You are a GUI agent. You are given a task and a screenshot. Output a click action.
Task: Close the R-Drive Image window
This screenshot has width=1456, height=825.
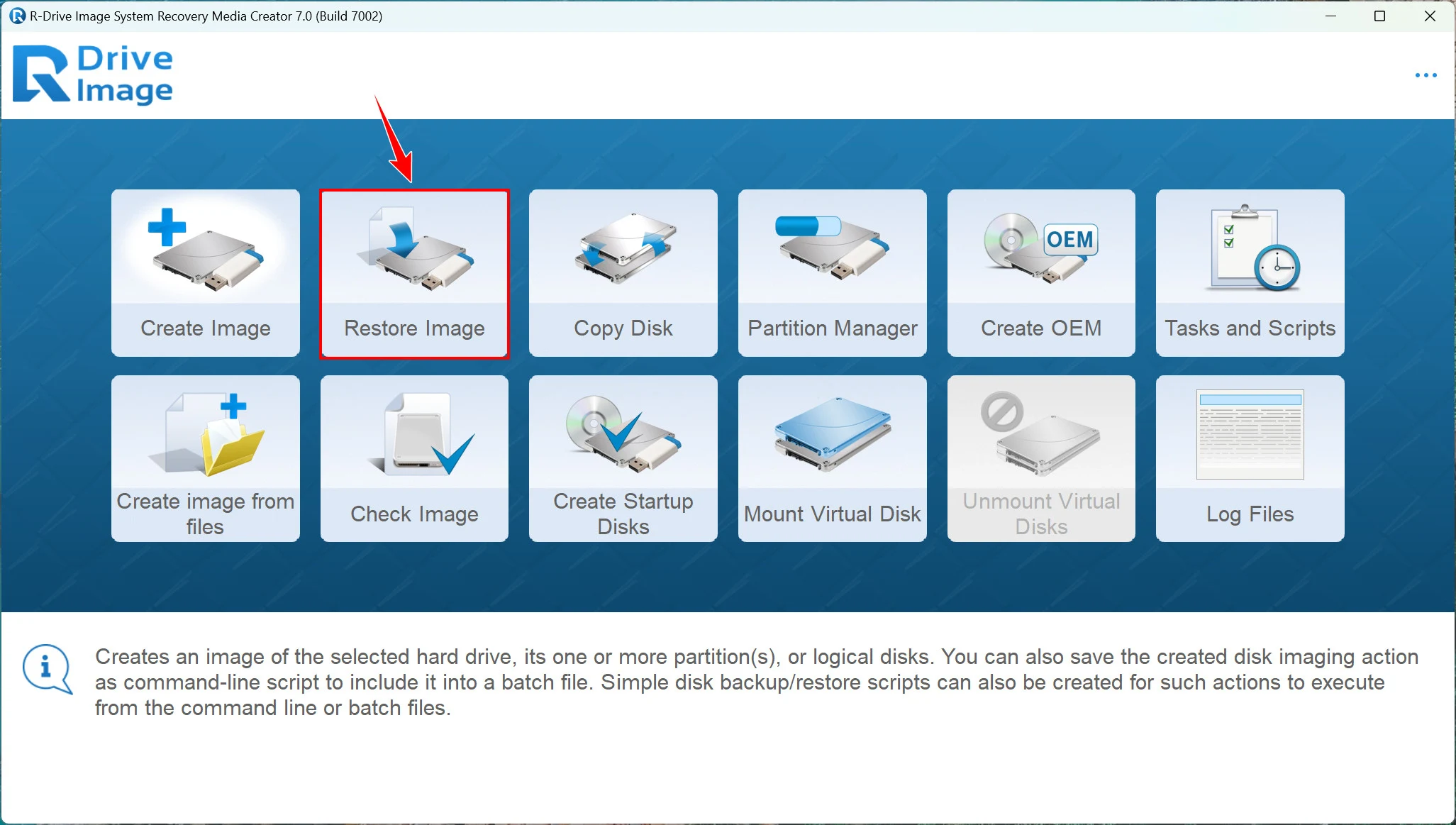[1430, 16]
